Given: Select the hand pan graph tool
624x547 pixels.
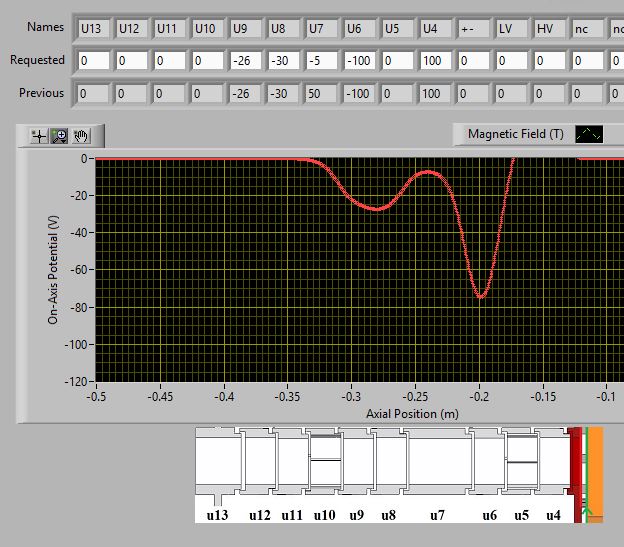Looking at the screenshot, I should tap(81, 136).
